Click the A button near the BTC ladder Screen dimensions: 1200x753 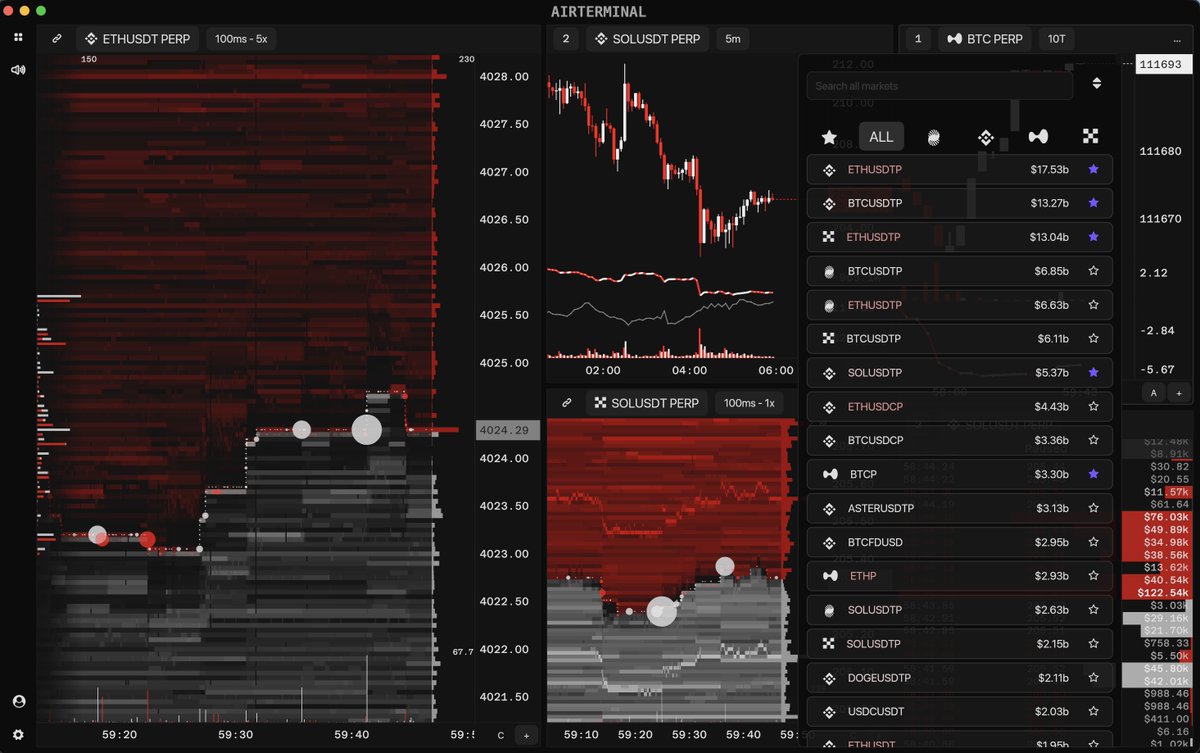(x=1152, y=393)
